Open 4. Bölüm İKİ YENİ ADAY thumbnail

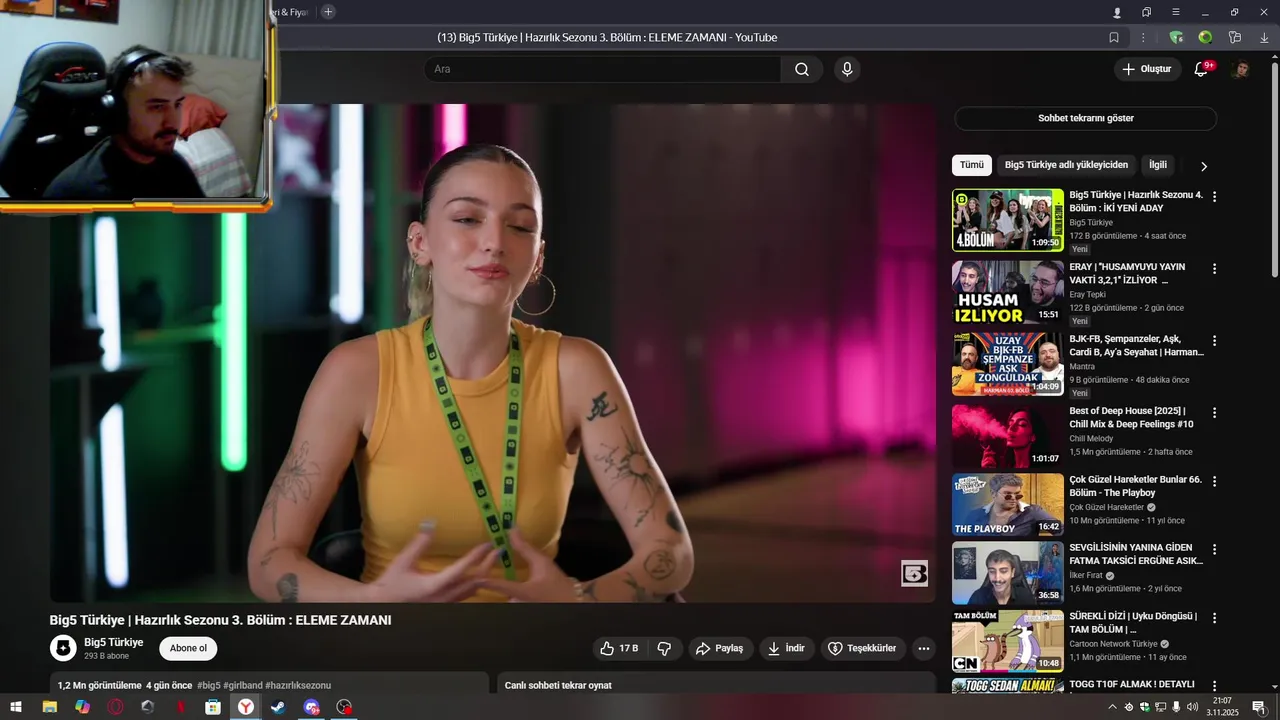click(x=1008, y=220)
